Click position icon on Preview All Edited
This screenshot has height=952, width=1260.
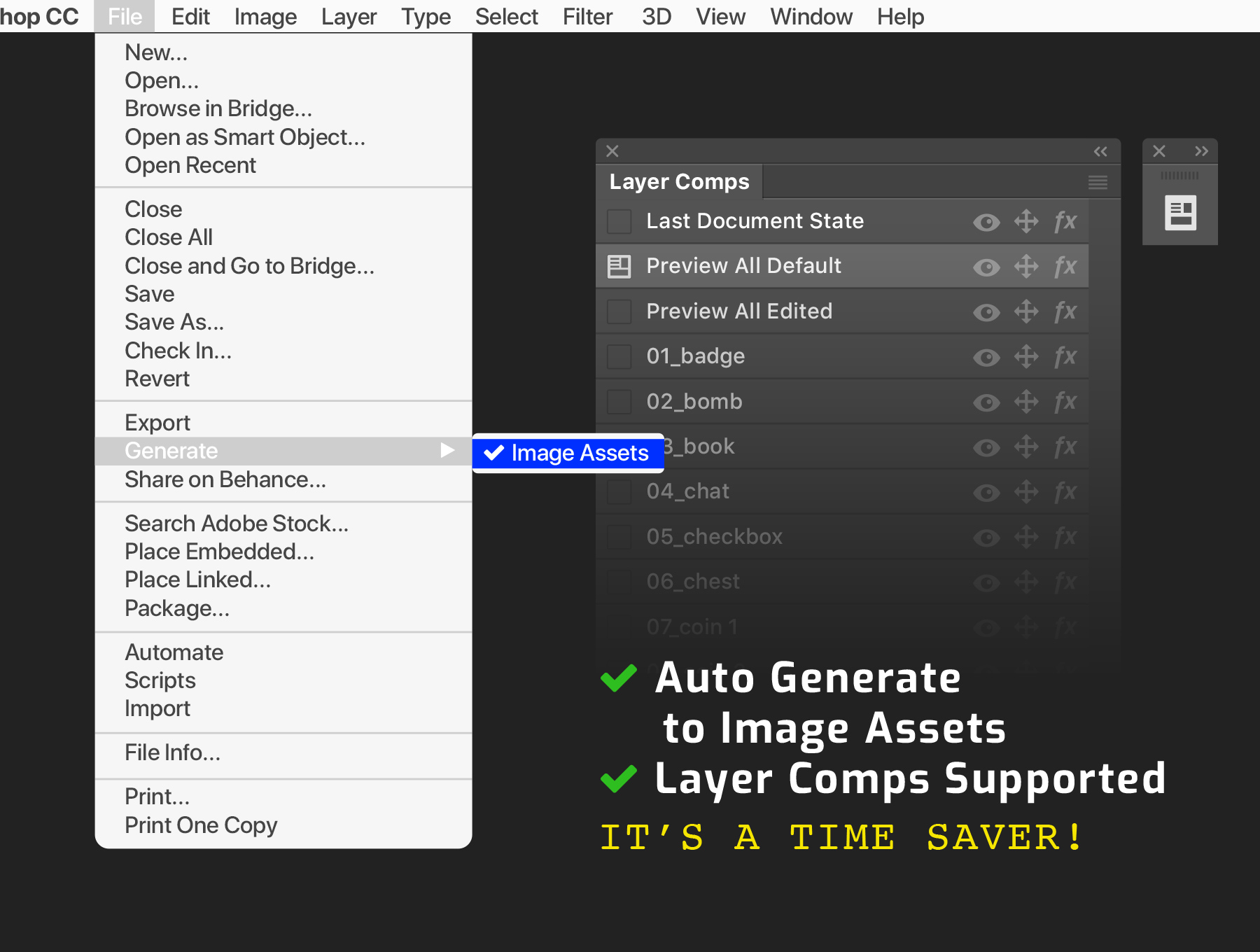pyautogui.click(x=1026, y=311)
